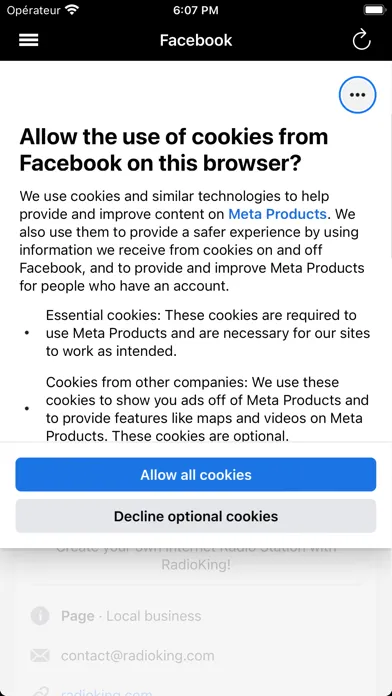The width and height of the screenshot is (392, 696).
Task: Tap the Page · Local business label
Action: click(x=131, y=616)
